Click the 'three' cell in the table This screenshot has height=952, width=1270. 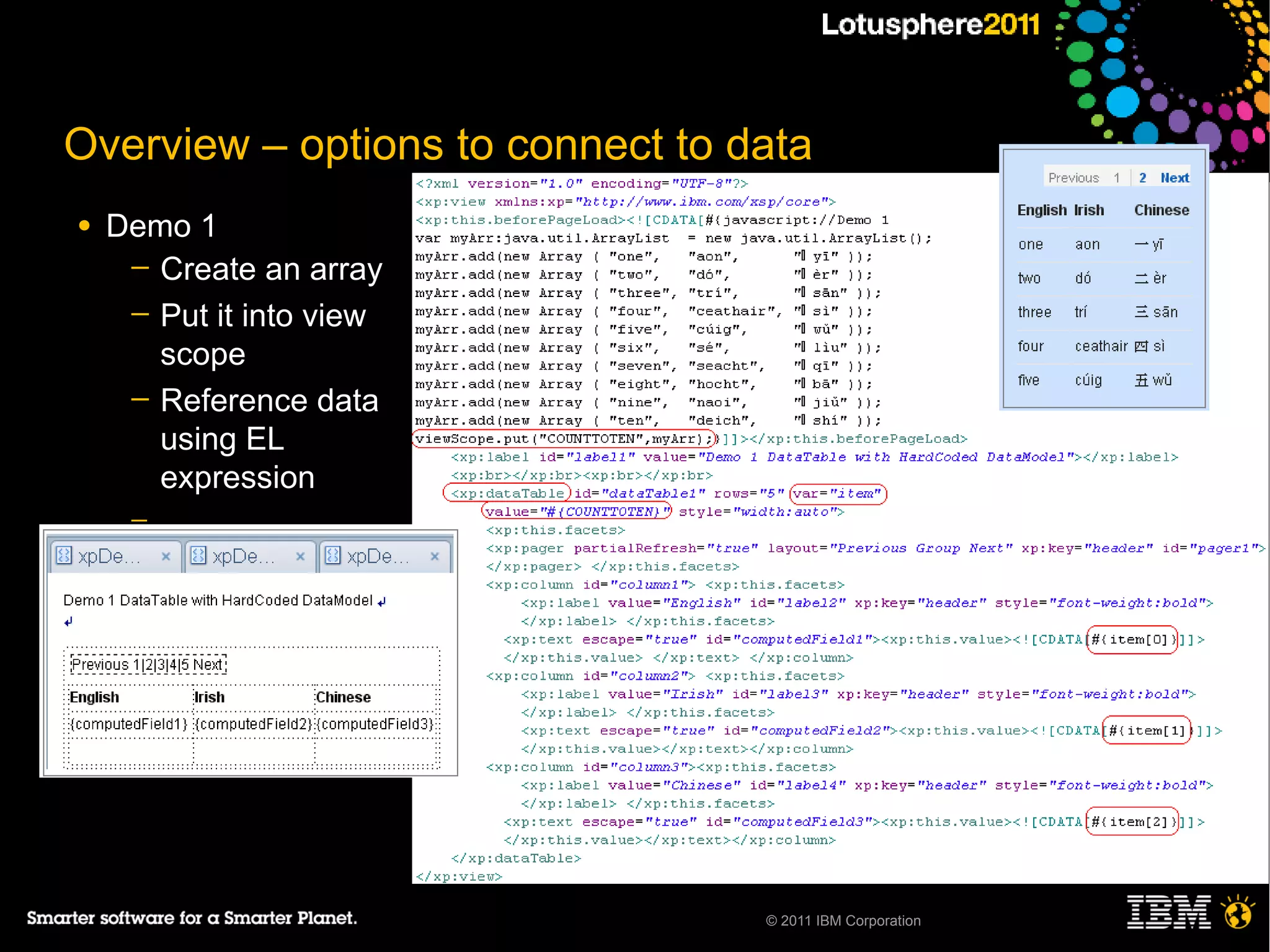[1034, 312]
